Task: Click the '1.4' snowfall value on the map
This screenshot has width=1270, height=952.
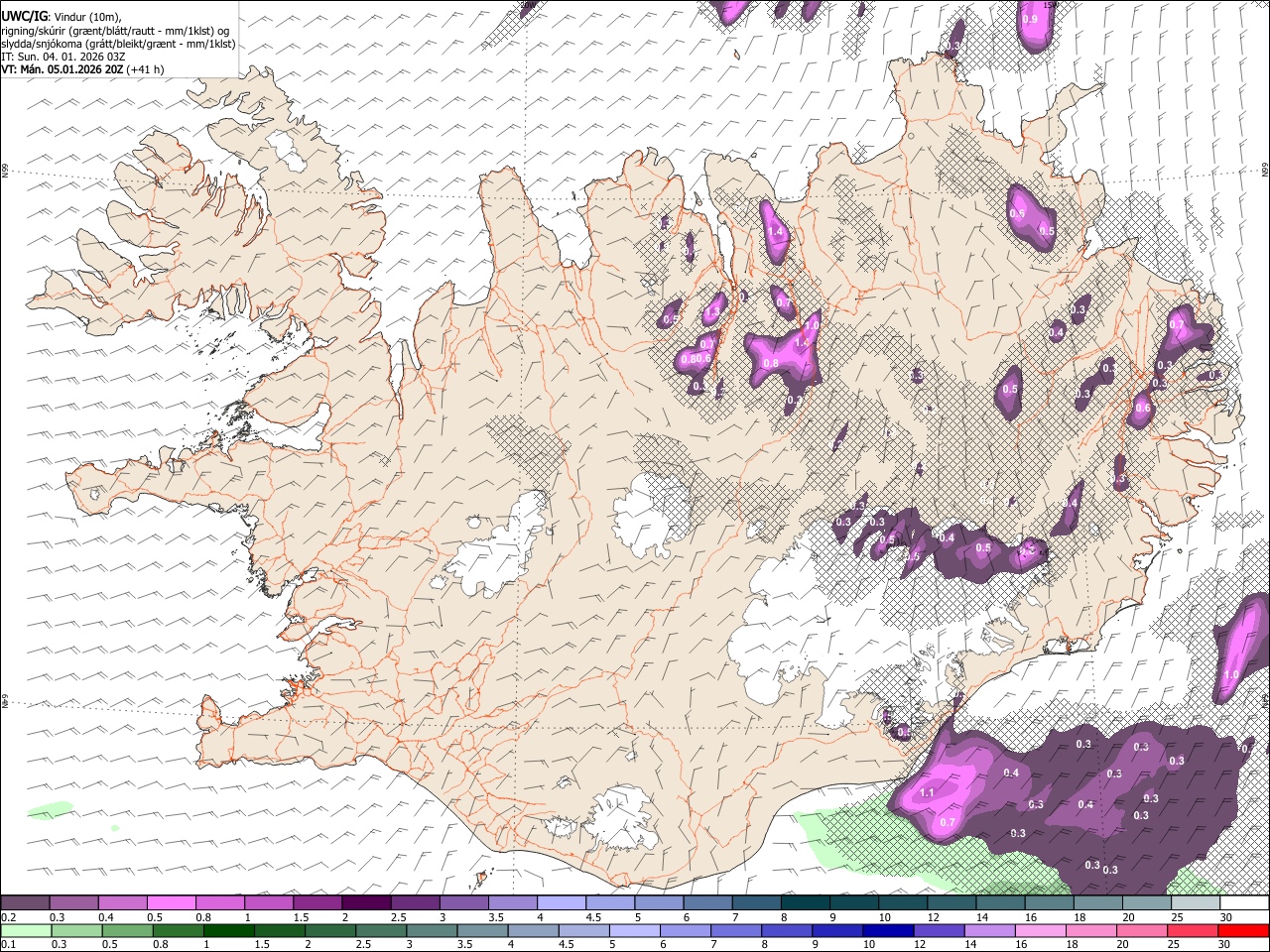Action: pyautogui.click(x=776, y=231)
